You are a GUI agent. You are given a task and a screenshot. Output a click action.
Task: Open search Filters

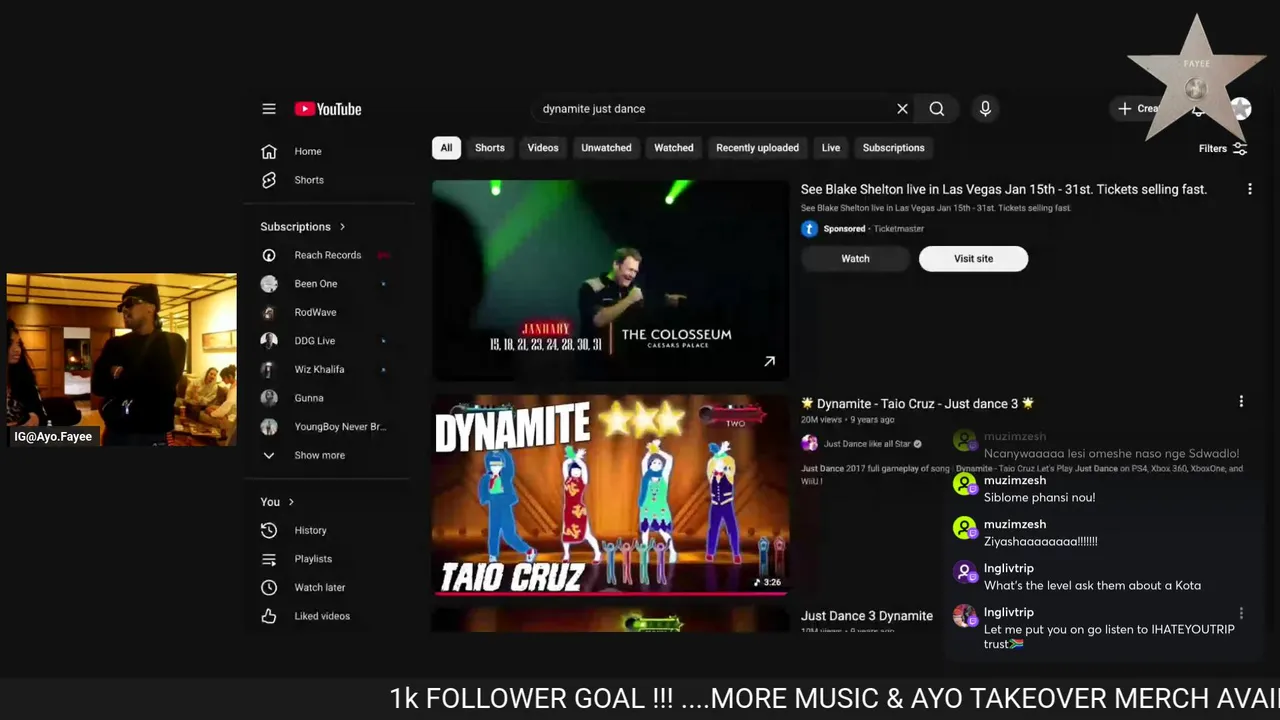(1223, 148)
